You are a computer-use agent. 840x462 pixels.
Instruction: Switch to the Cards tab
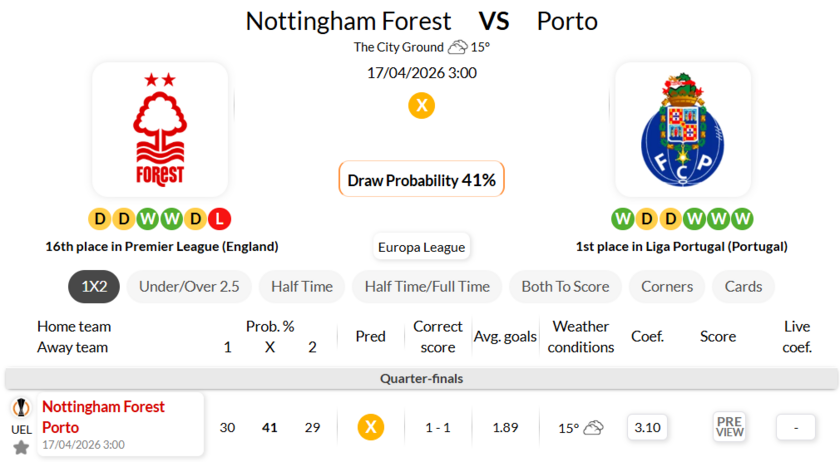[x=743, y=286]
